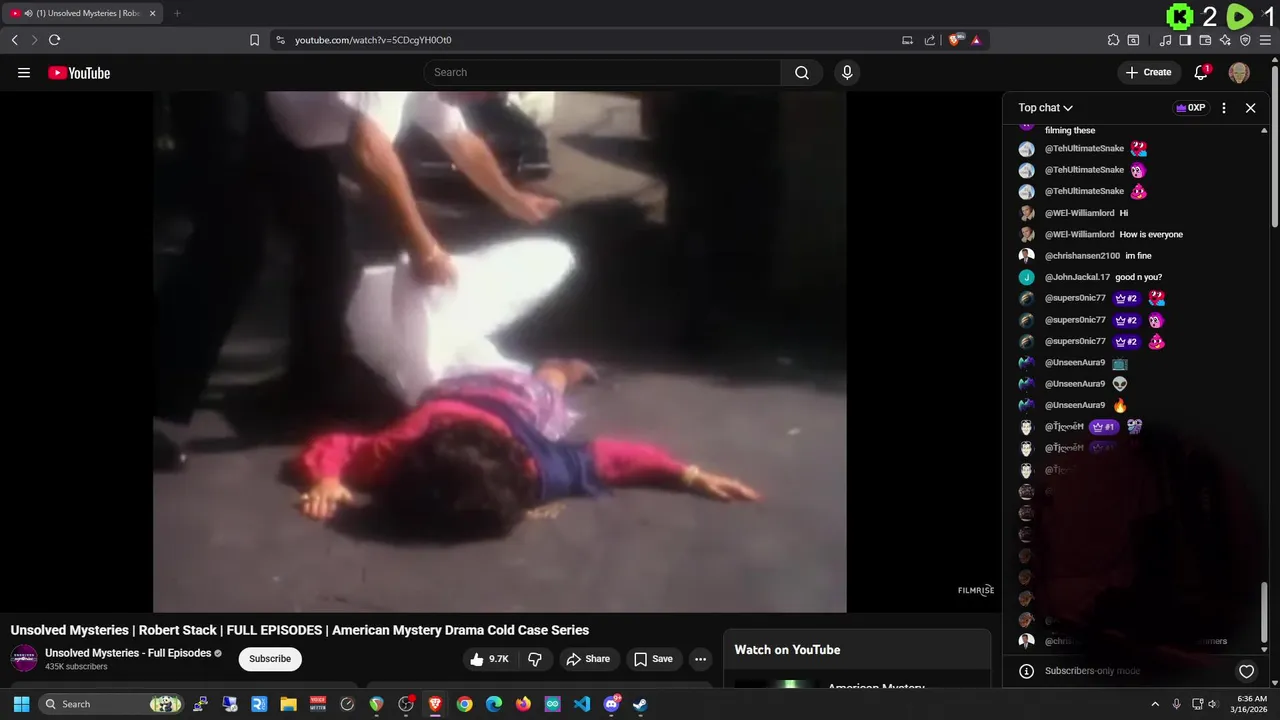Viewport: 1280px width, 720px height.
Task: Open the media control music note icon
Action: tap(1165, 40)
